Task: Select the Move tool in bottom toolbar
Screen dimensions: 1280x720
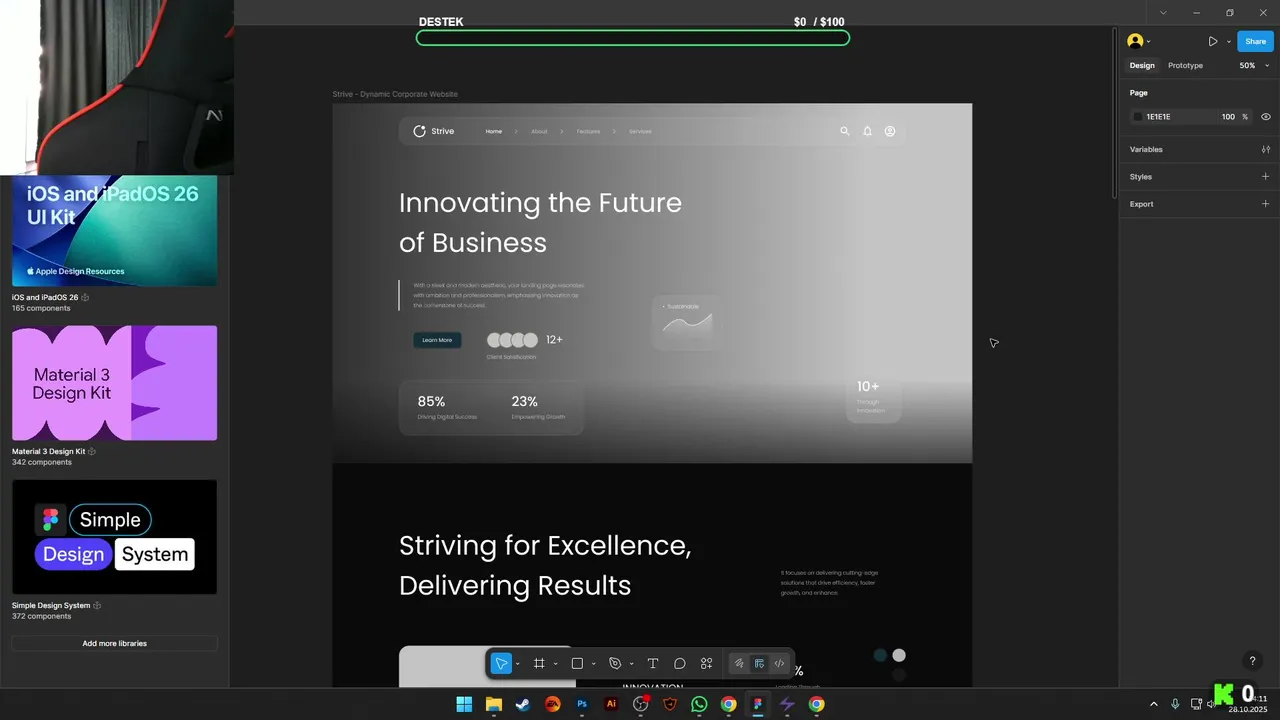Action: click(x=501, y=663)
